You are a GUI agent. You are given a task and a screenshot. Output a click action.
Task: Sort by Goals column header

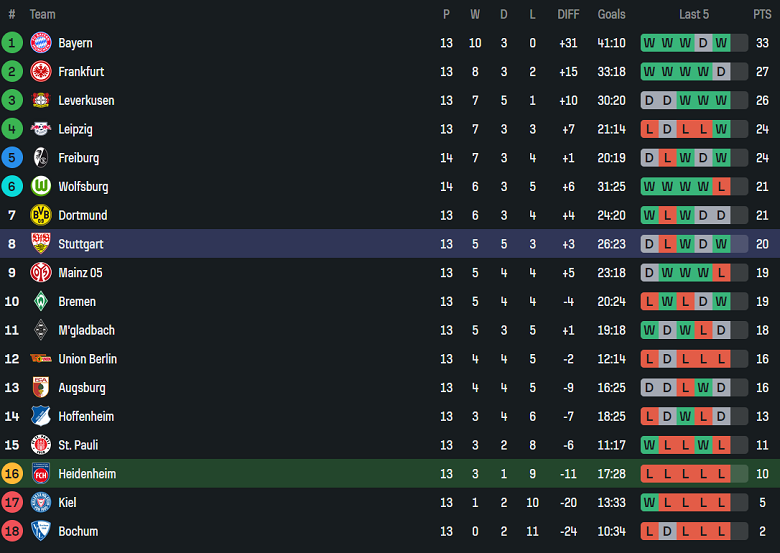point(611,14)
